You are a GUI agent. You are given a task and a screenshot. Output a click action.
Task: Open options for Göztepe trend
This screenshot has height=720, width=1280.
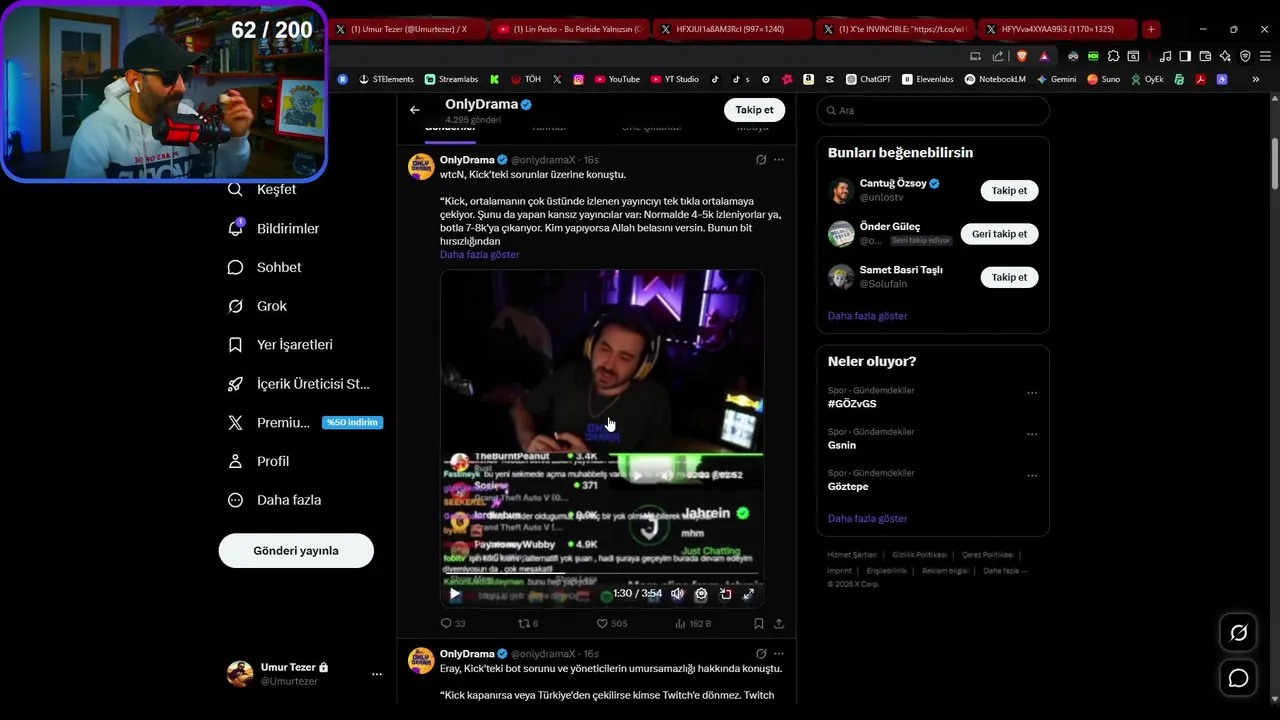pyautogui.click(x=1032, y=475)
